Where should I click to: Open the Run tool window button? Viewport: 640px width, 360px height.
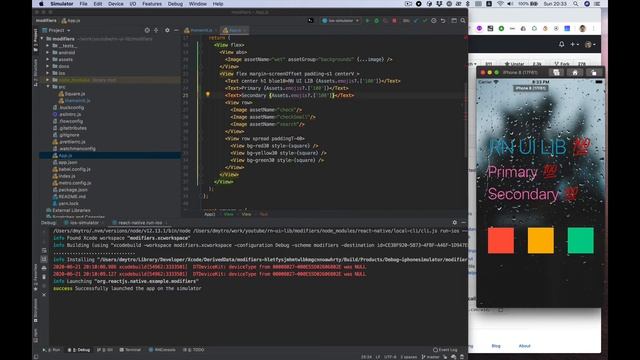52,350
